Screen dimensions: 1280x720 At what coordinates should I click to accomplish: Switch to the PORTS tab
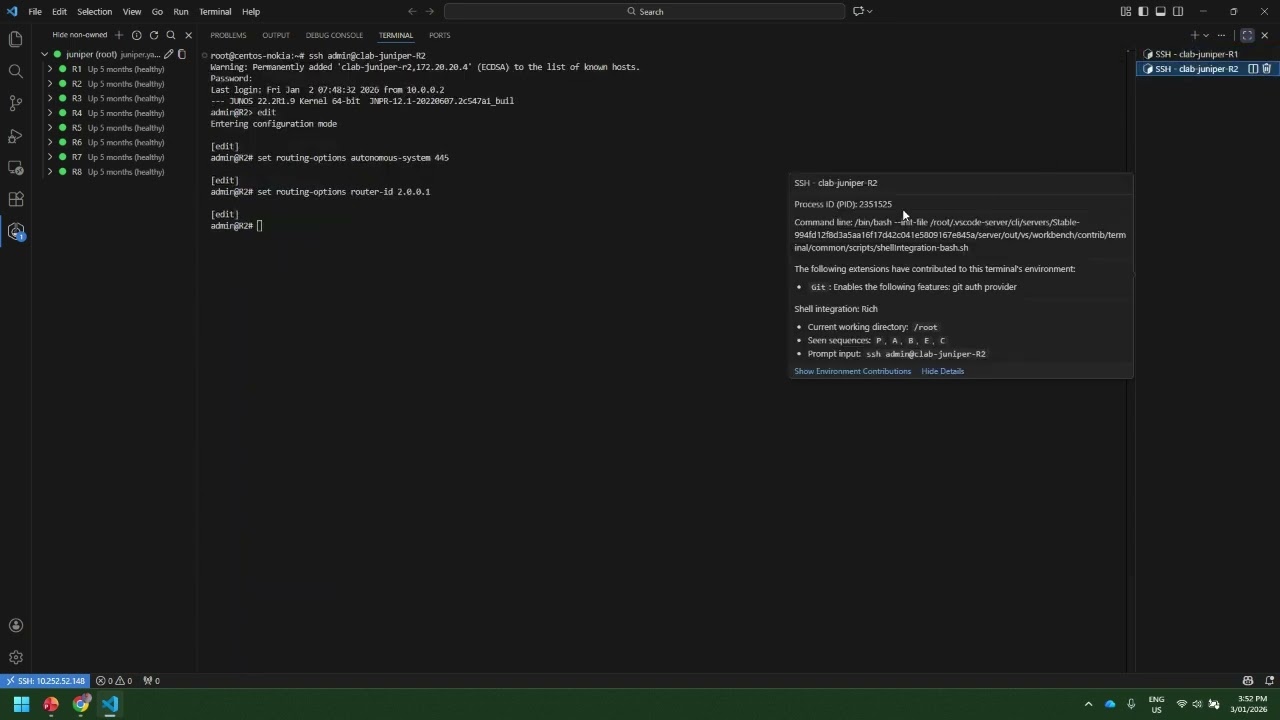(x=440, y=35)
